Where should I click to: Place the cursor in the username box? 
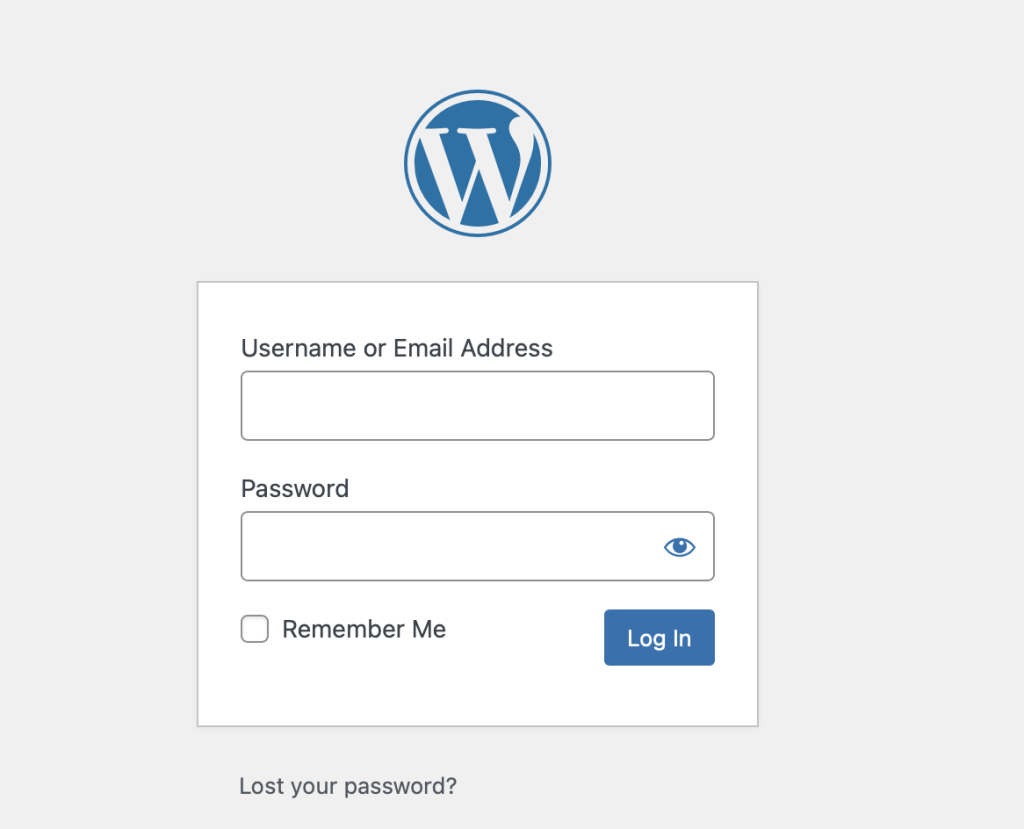pos(477,406)
